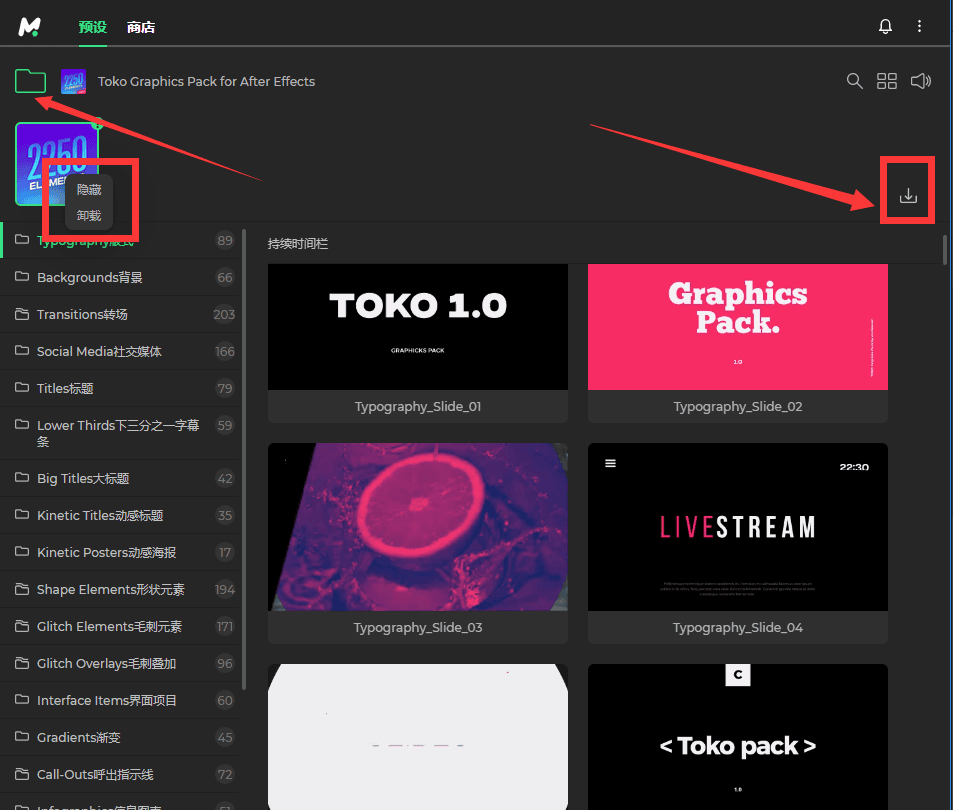Image resolution: width=953 pixels, height=810 pixels.
Task: Switch to the 预设 tab
Action: point(93,27)
